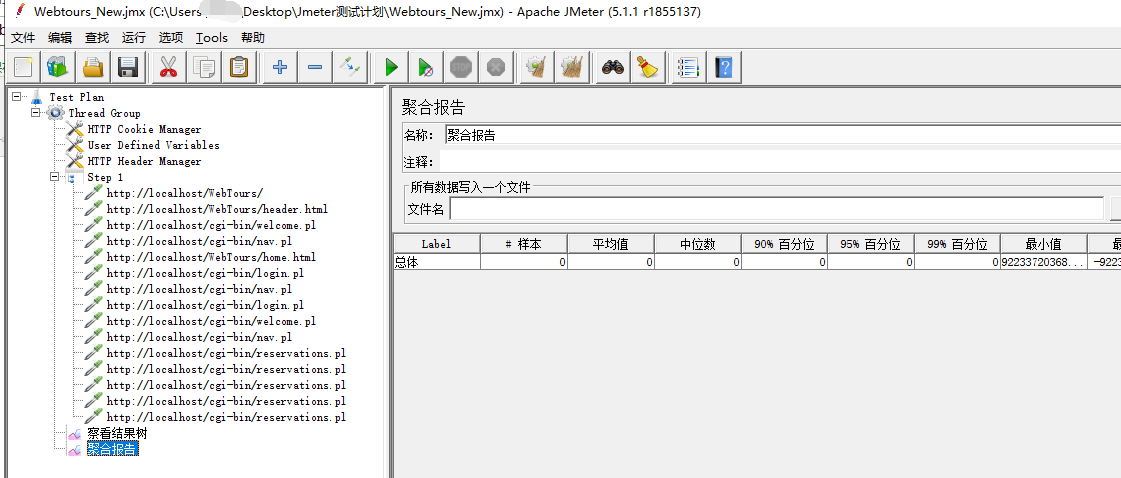Click the # 样本 column header
Image resolution: width=1121 pixels, height=478 pixels.
(523, 244)
